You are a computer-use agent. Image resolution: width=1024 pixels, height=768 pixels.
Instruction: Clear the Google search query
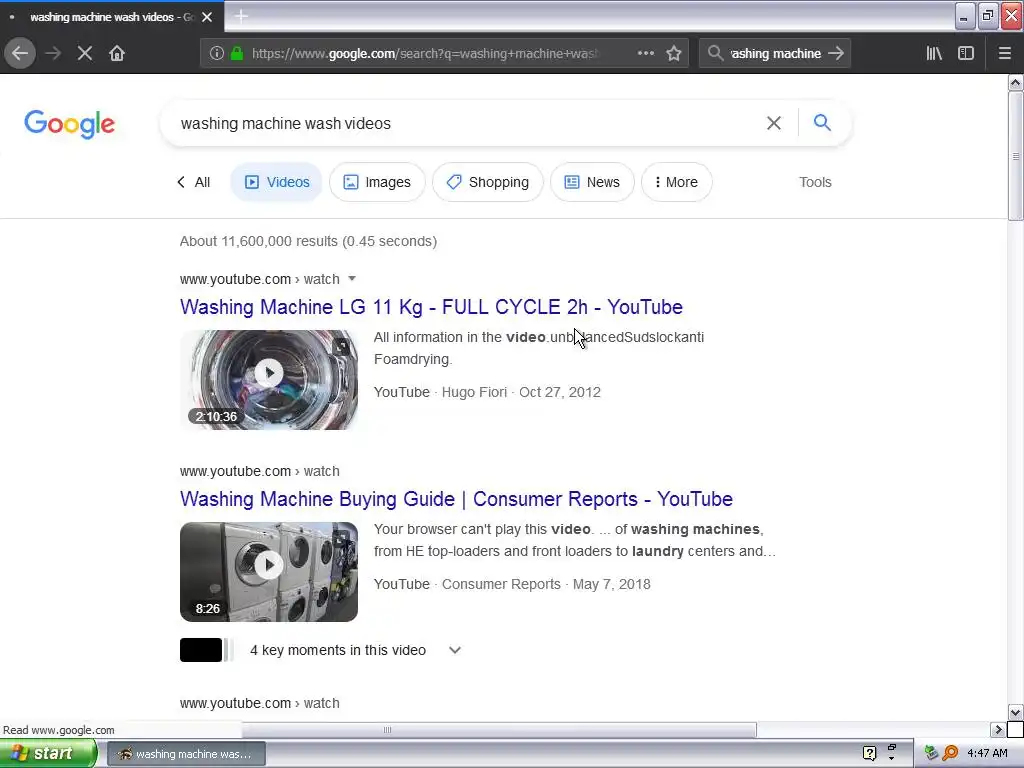tap(774, 123)
